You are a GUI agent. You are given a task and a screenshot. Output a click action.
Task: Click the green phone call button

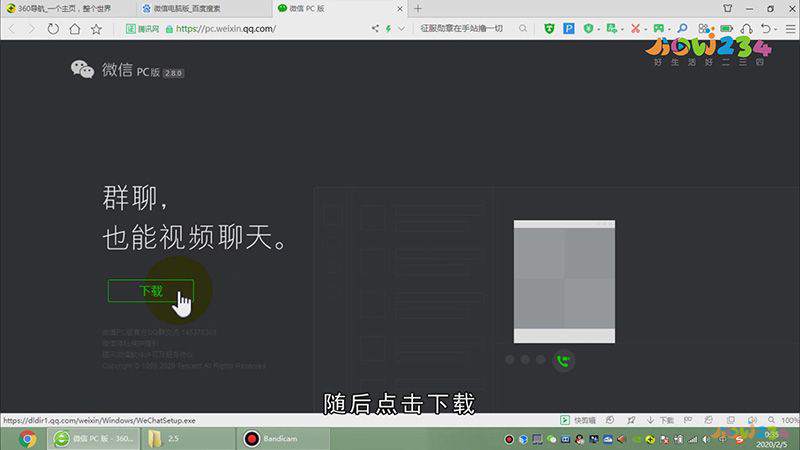tap(563, 361)
